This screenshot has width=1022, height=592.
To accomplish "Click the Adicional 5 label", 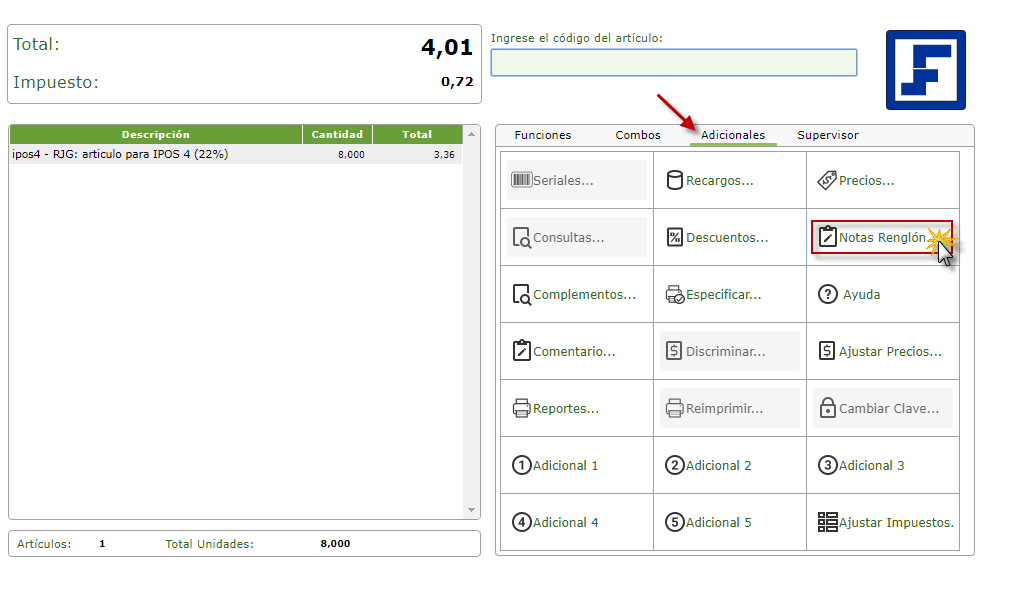I will [718, 523].
